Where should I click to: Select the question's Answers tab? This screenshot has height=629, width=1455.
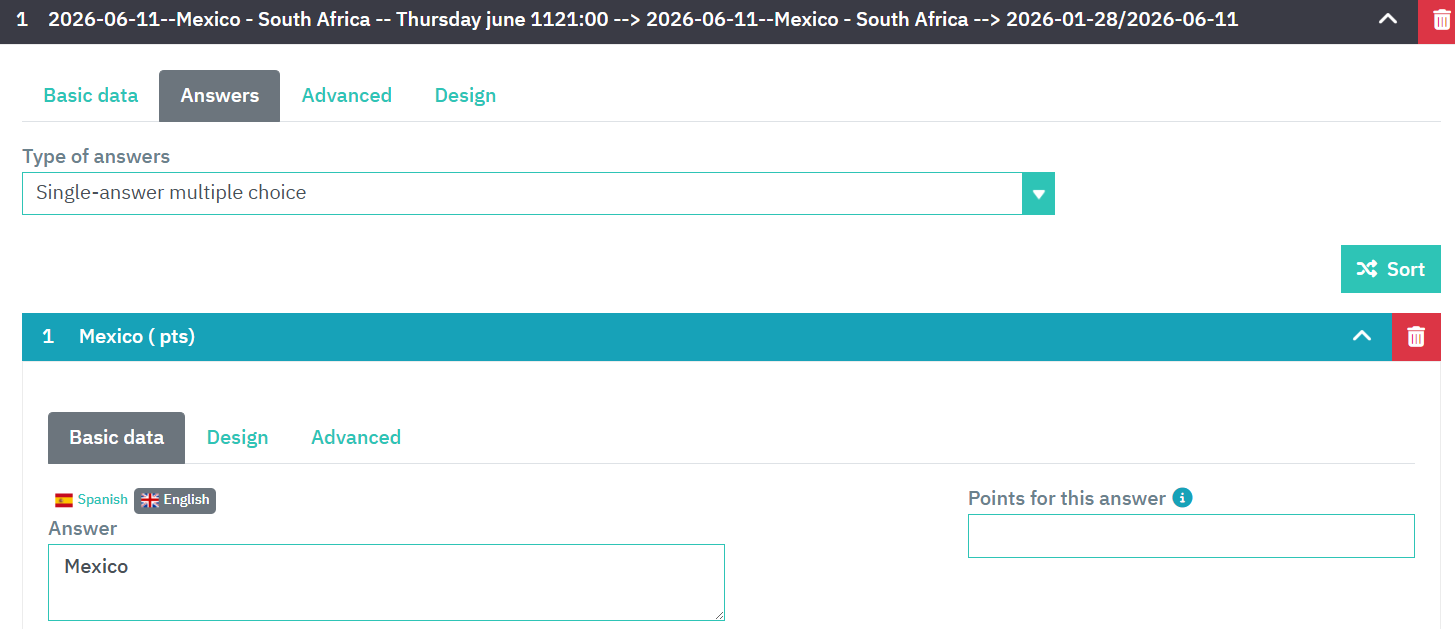coord(219,96)
